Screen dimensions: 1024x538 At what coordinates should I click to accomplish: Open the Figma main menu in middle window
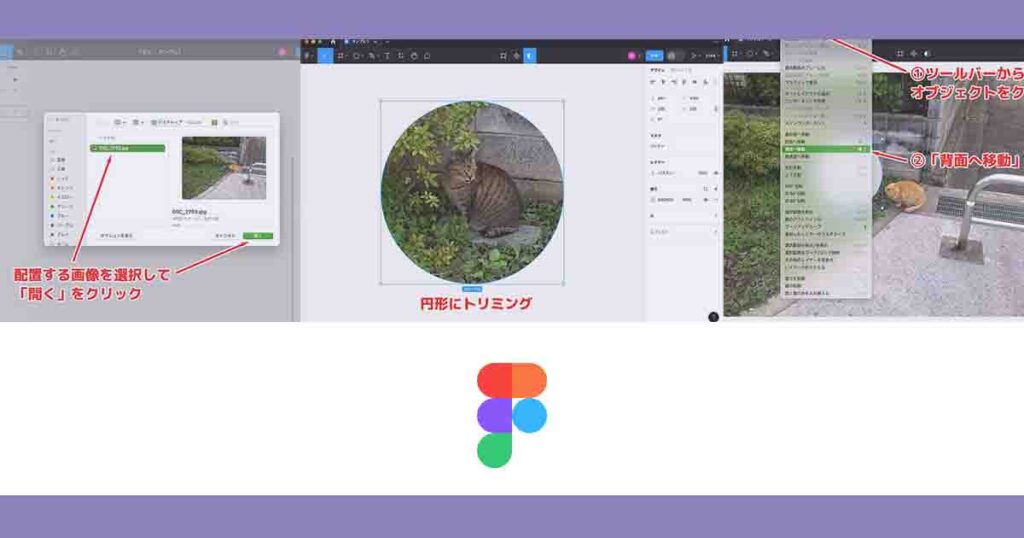click(x=308, y=56)
